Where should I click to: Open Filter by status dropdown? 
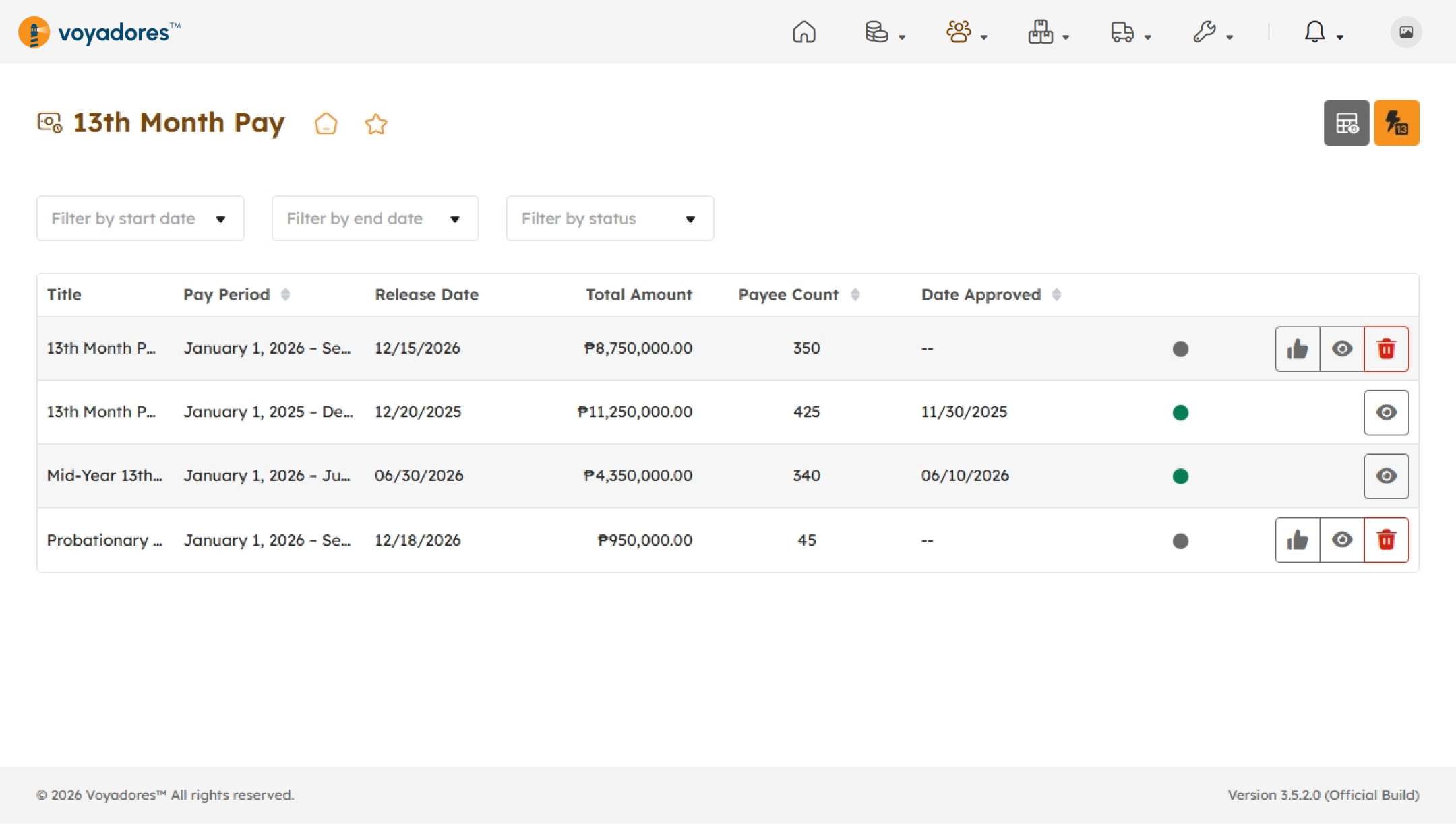pos(610,218)
